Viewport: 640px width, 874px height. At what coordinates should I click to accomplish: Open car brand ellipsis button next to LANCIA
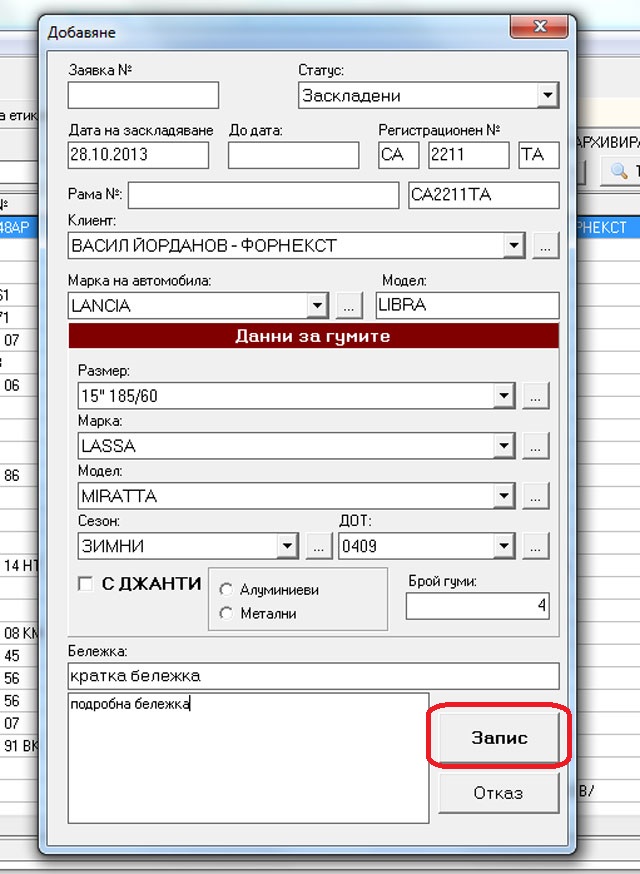(350, 305)
